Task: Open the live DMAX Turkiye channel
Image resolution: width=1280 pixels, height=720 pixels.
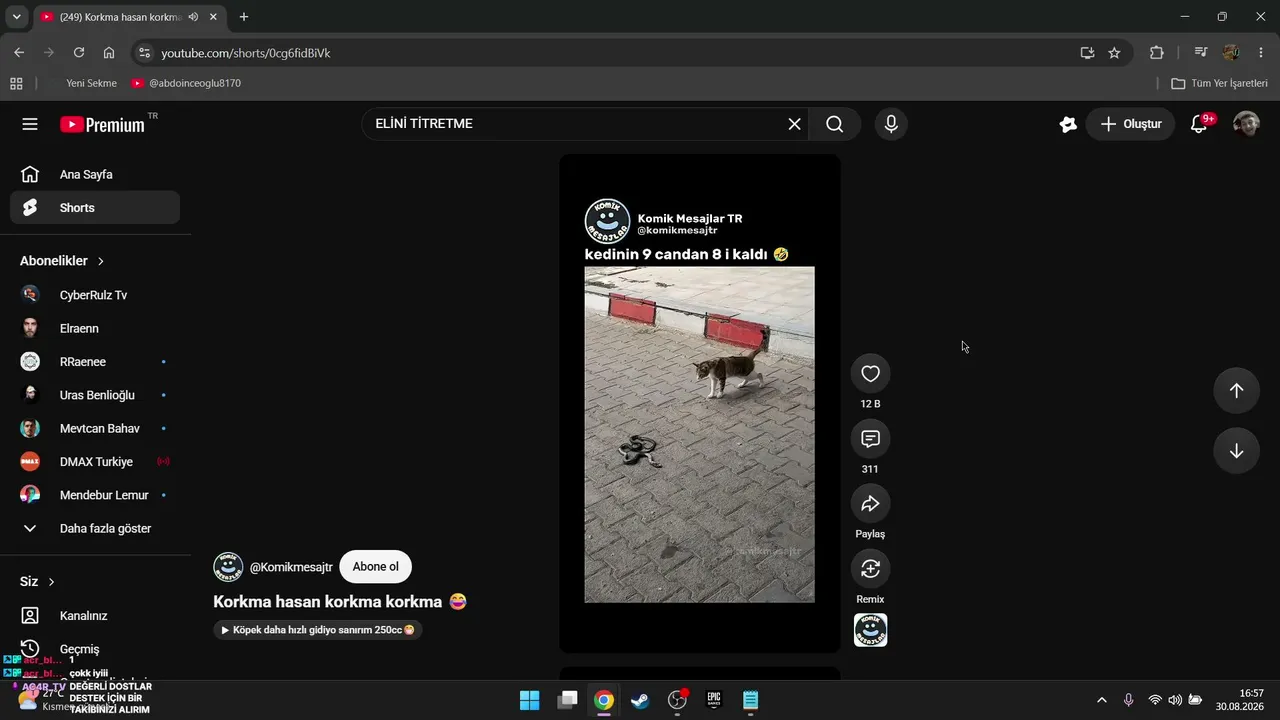Action: (x=95, y=462)
